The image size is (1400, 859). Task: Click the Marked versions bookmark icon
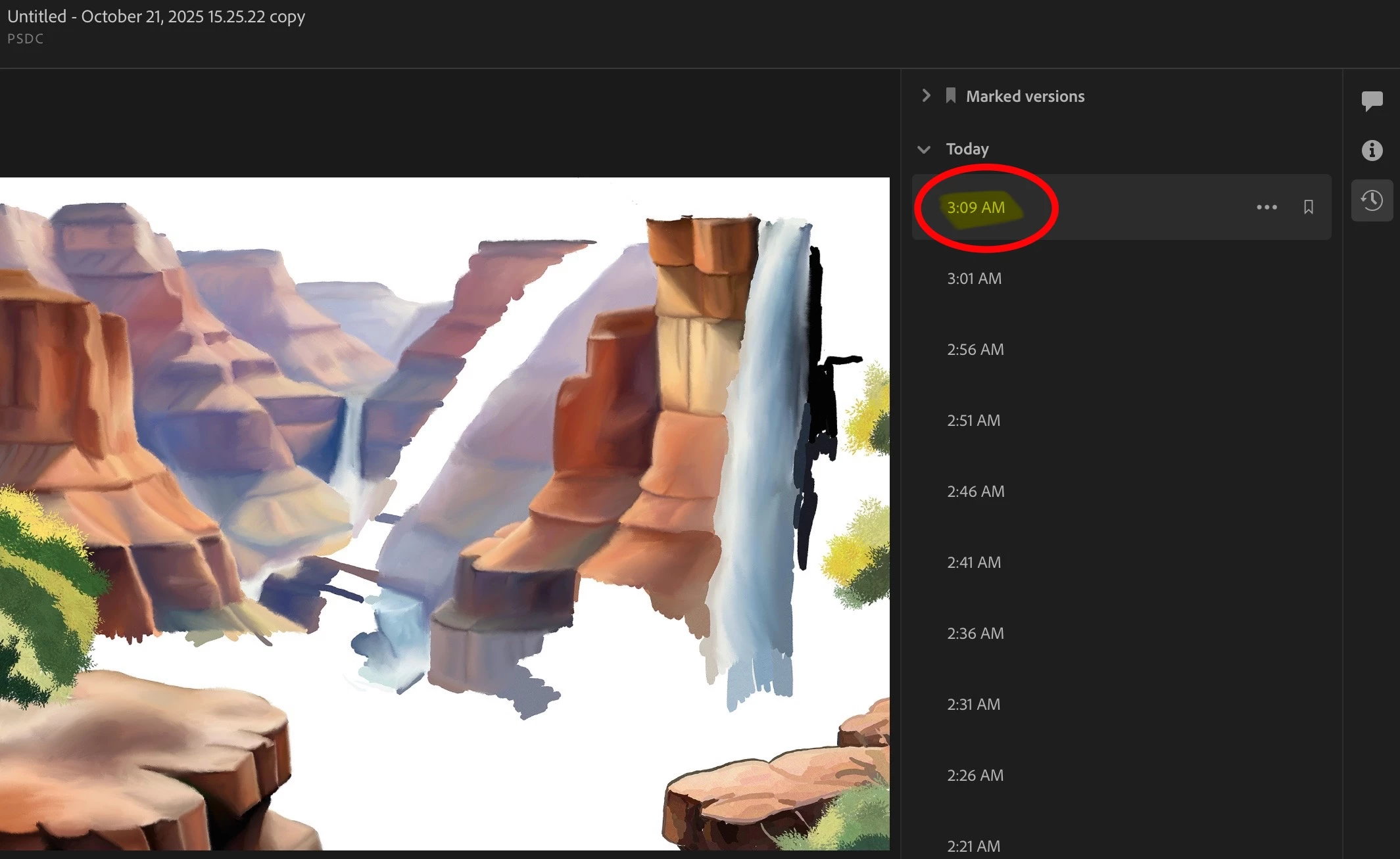tap(950, 96)
